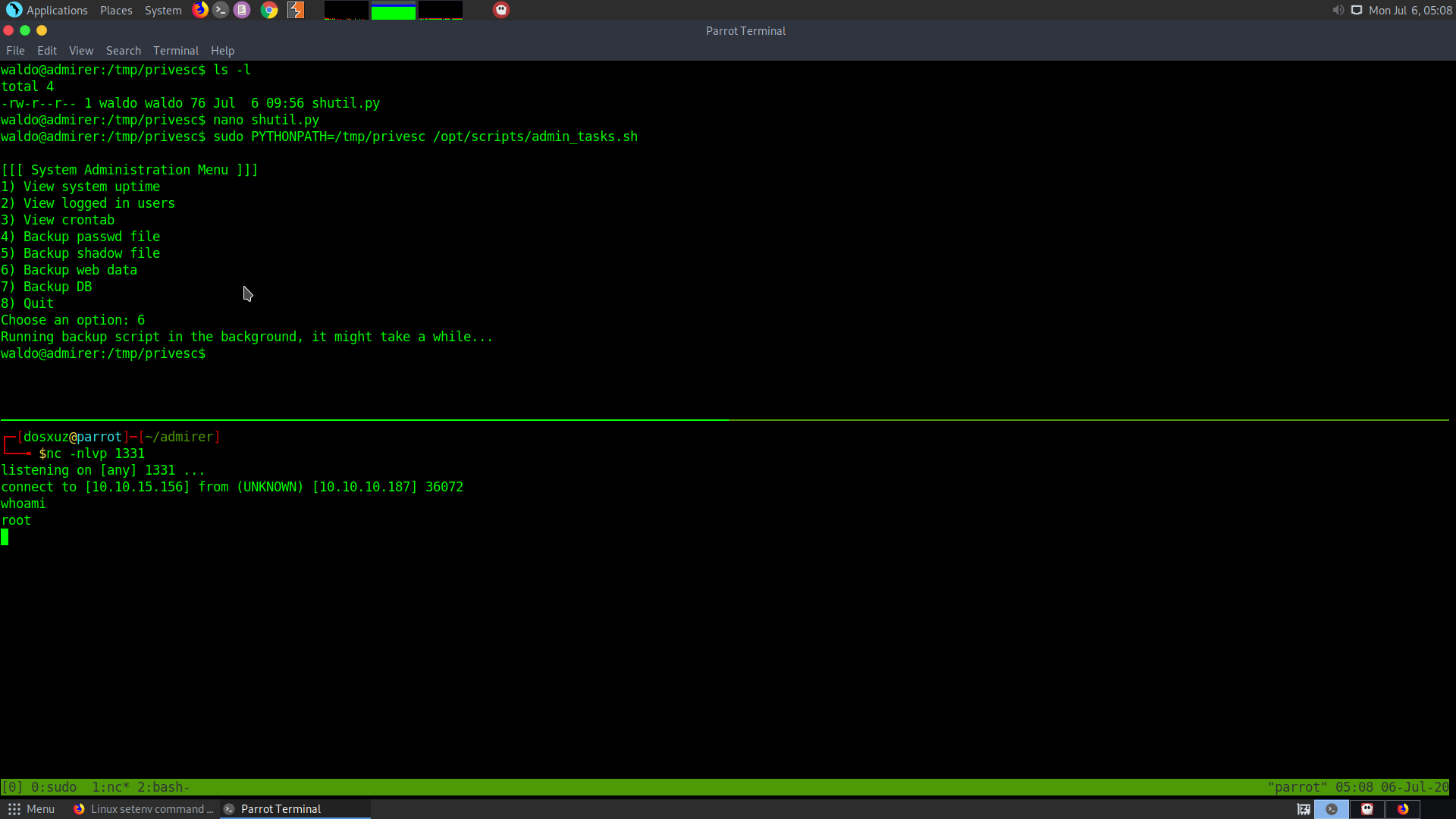This screenshot has height=819, width=1456.
Task: Open the Search menu
Action: point(124,51)
